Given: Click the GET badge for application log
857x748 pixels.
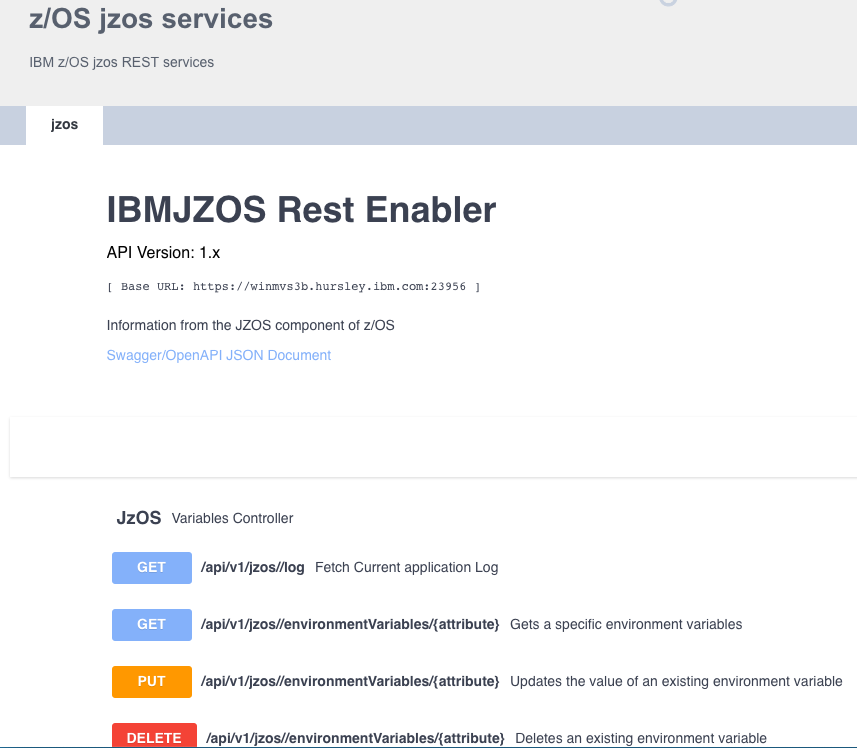Looking at the screenshot, I should (x=152, y=568).
